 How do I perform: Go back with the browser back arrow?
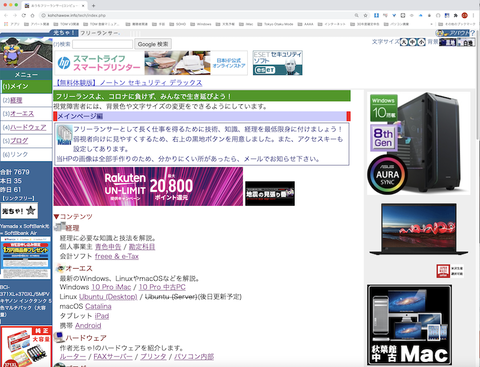[6, 15]
